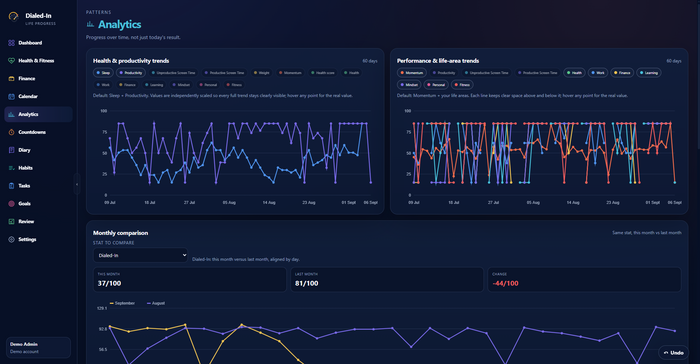Enable Momentum chip in Health & productivity trends

(290, 73)
